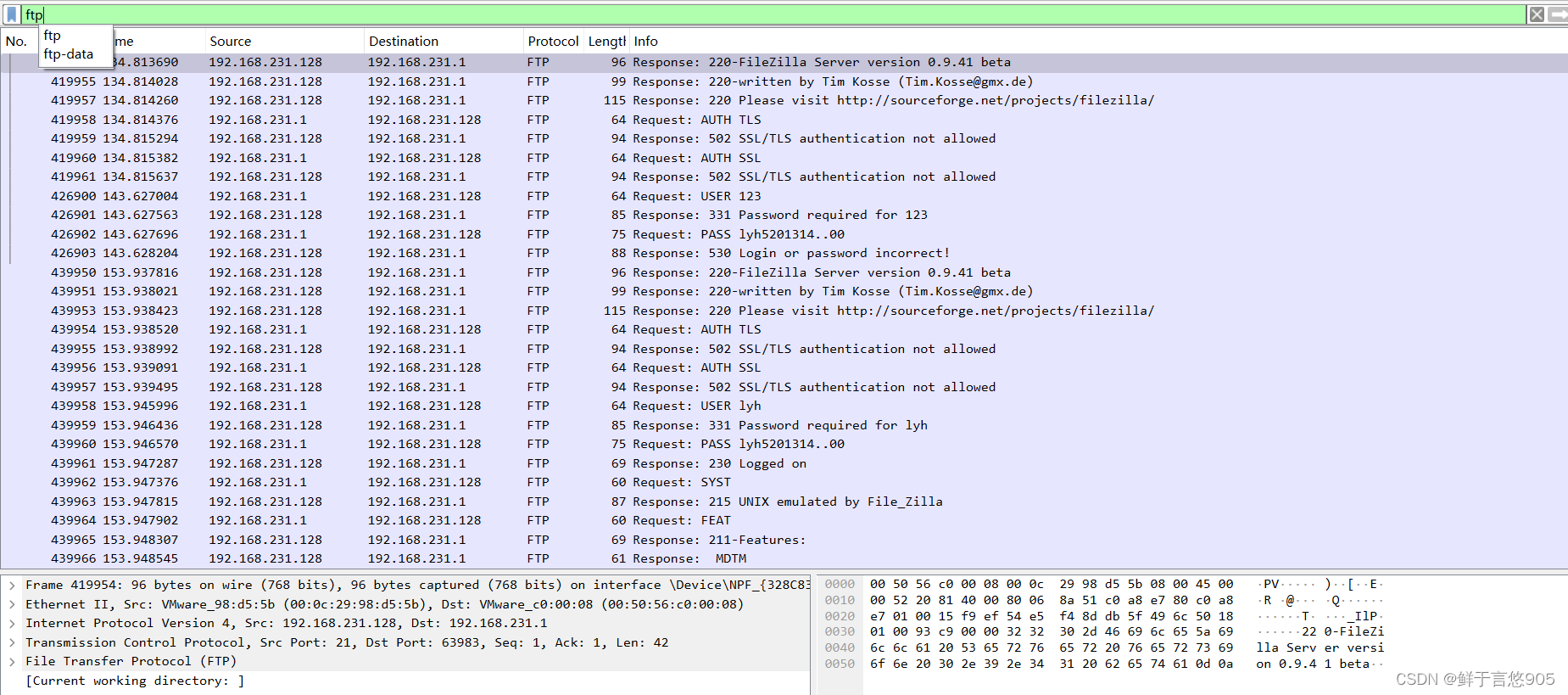Image resolution: width=1568 pixels, height=695 pixels.
Task: Select packet 439950 FileZilla Server version row
Action: coord(784,272)
